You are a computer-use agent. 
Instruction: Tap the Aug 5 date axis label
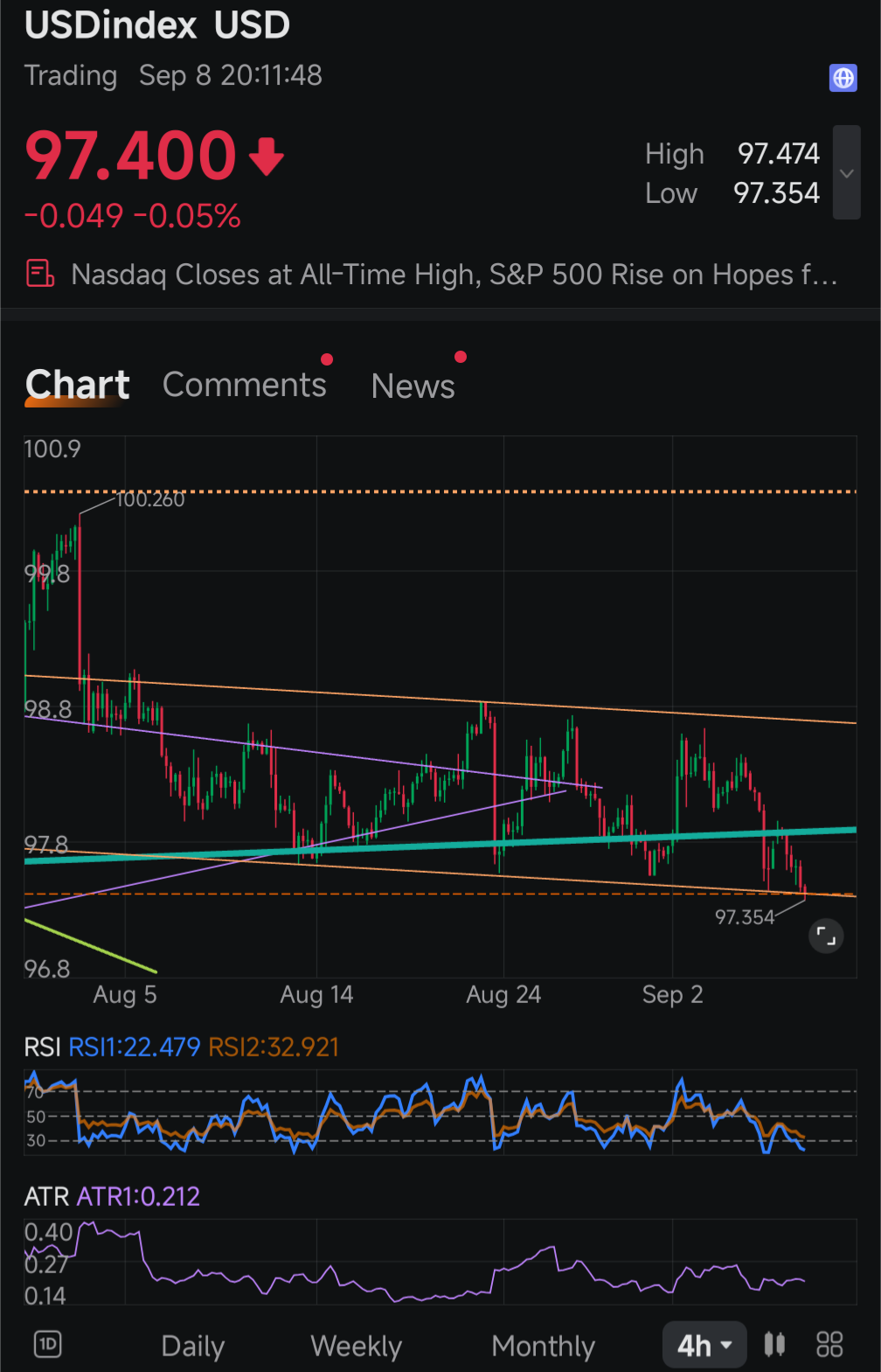125,994
